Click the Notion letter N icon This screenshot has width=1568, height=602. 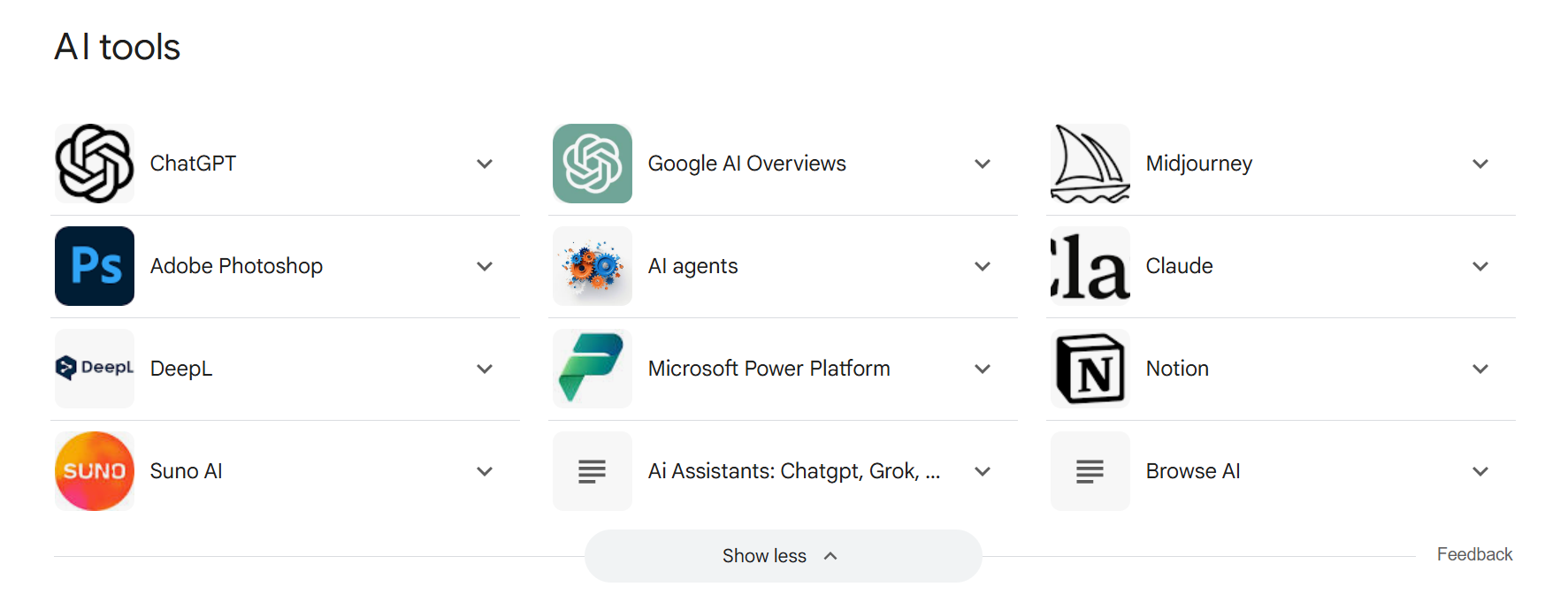point(1090,369)
